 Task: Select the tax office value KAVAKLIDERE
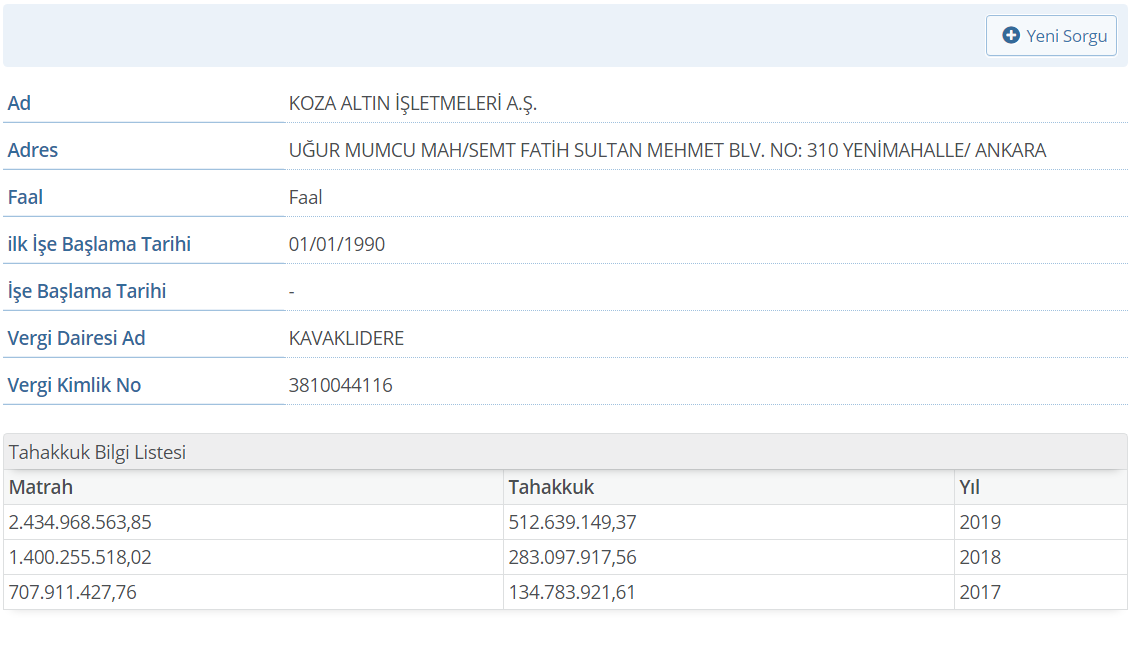[x=346, y=338]
